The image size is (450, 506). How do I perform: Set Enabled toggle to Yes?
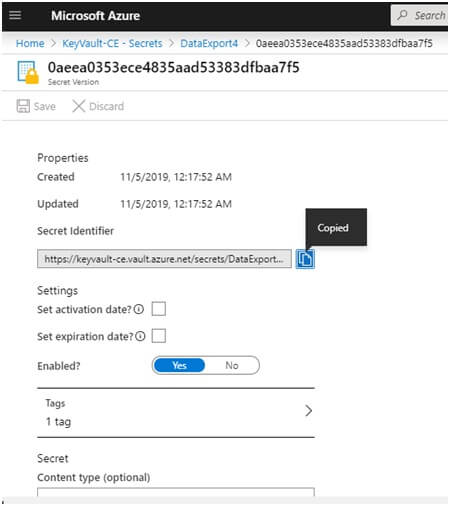[180, 365]
